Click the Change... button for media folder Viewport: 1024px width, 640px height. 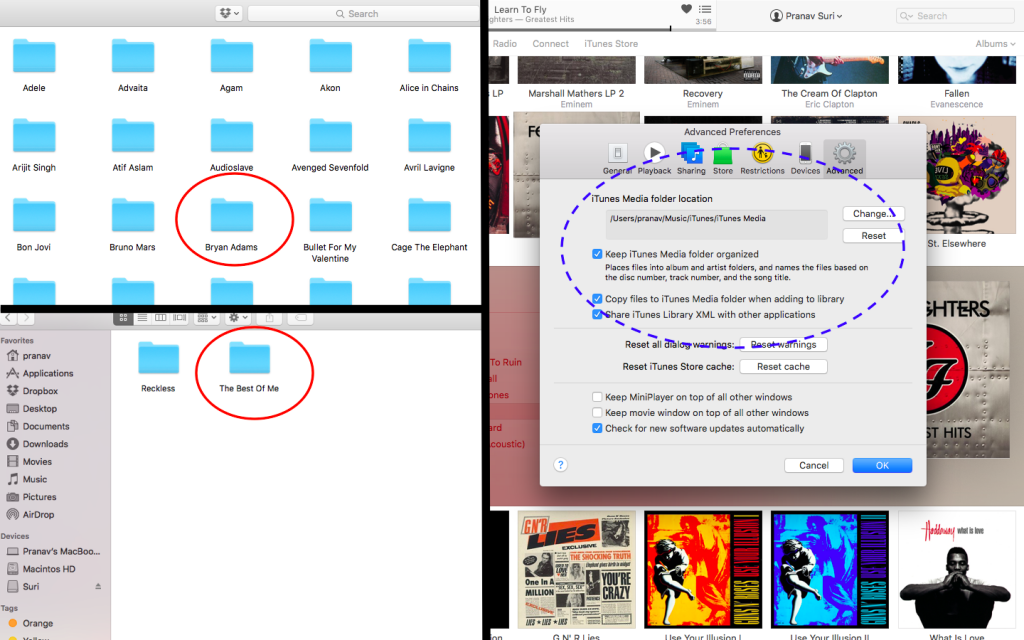coord(872,214)
